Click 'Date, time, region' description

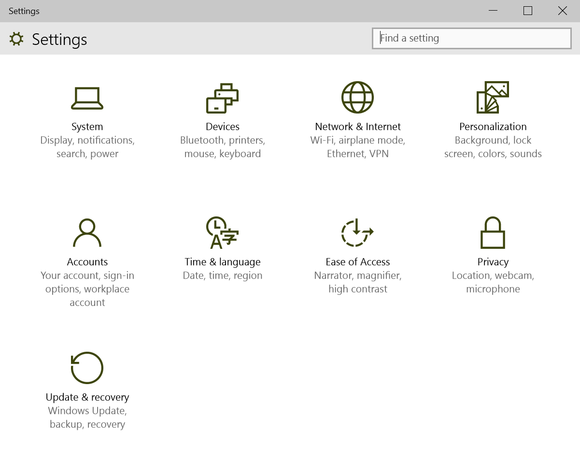click(222, 276)
